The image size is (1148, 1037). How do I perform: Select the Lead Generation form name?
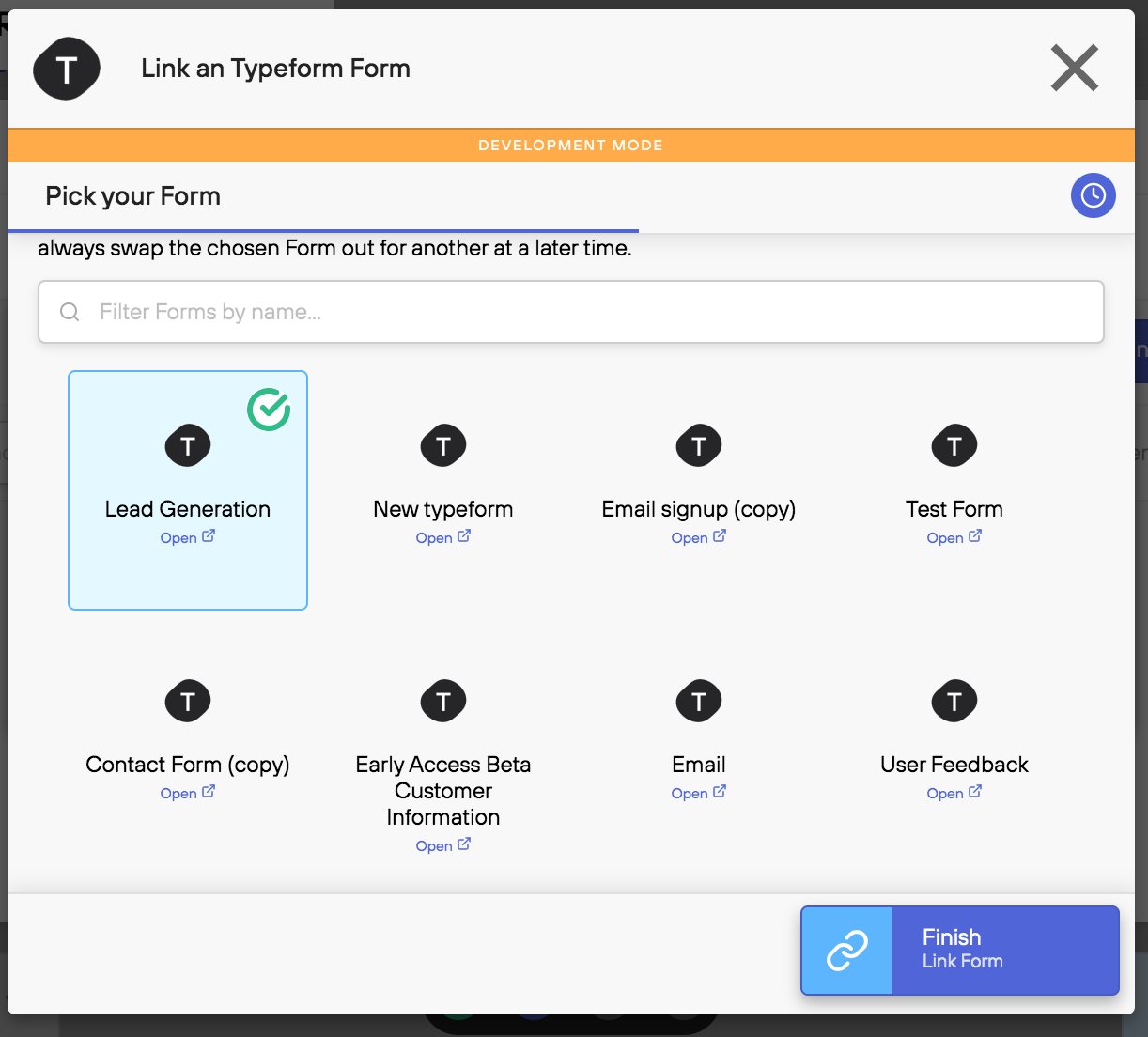pyautogui.click(x=188, y=509)
